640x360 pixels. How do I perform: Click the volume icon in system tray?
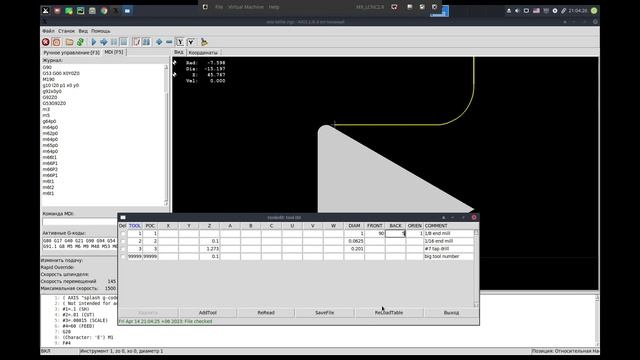click(517, 11)
